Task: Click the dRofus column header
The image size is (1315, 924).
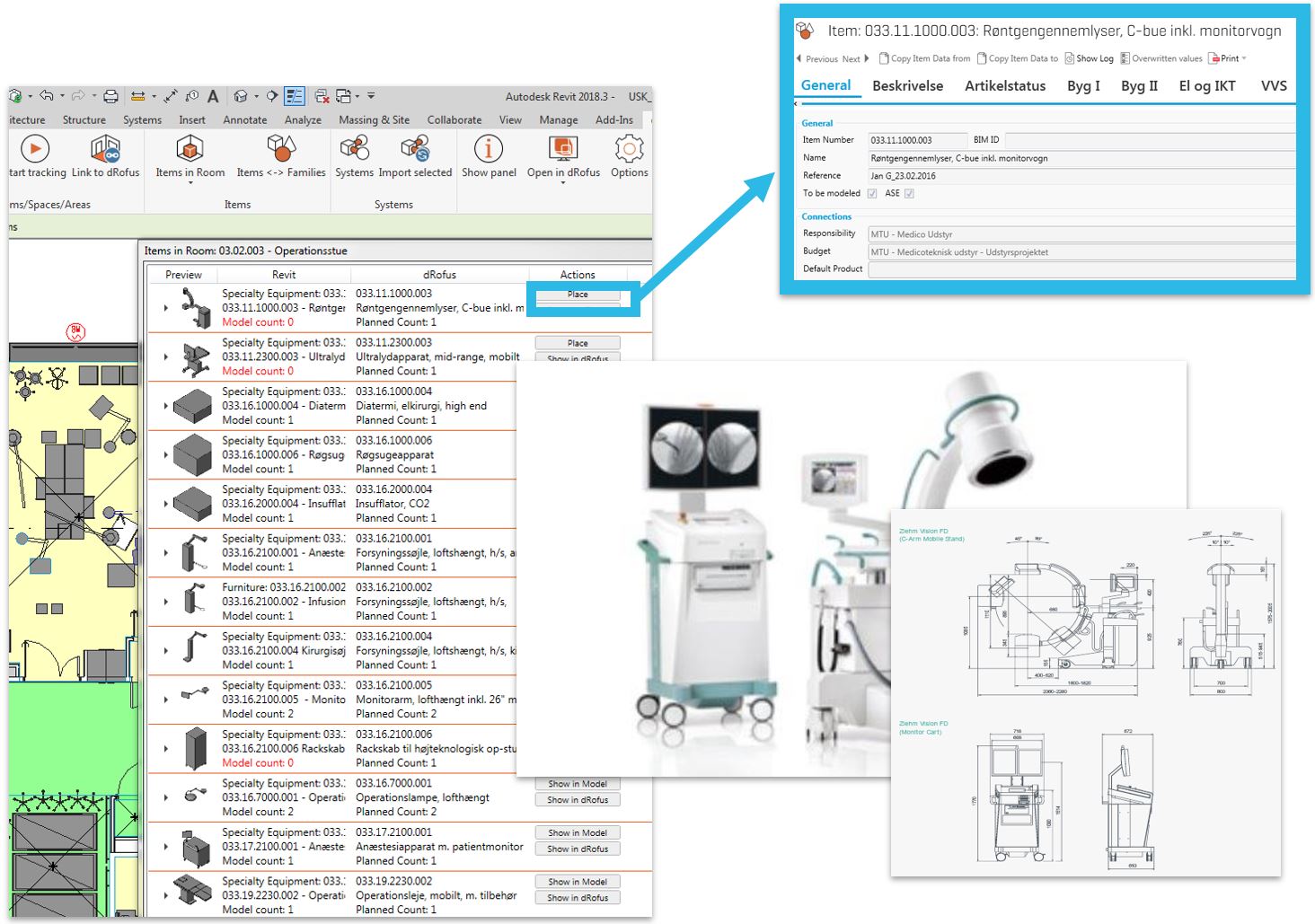Action: (439, 275)
